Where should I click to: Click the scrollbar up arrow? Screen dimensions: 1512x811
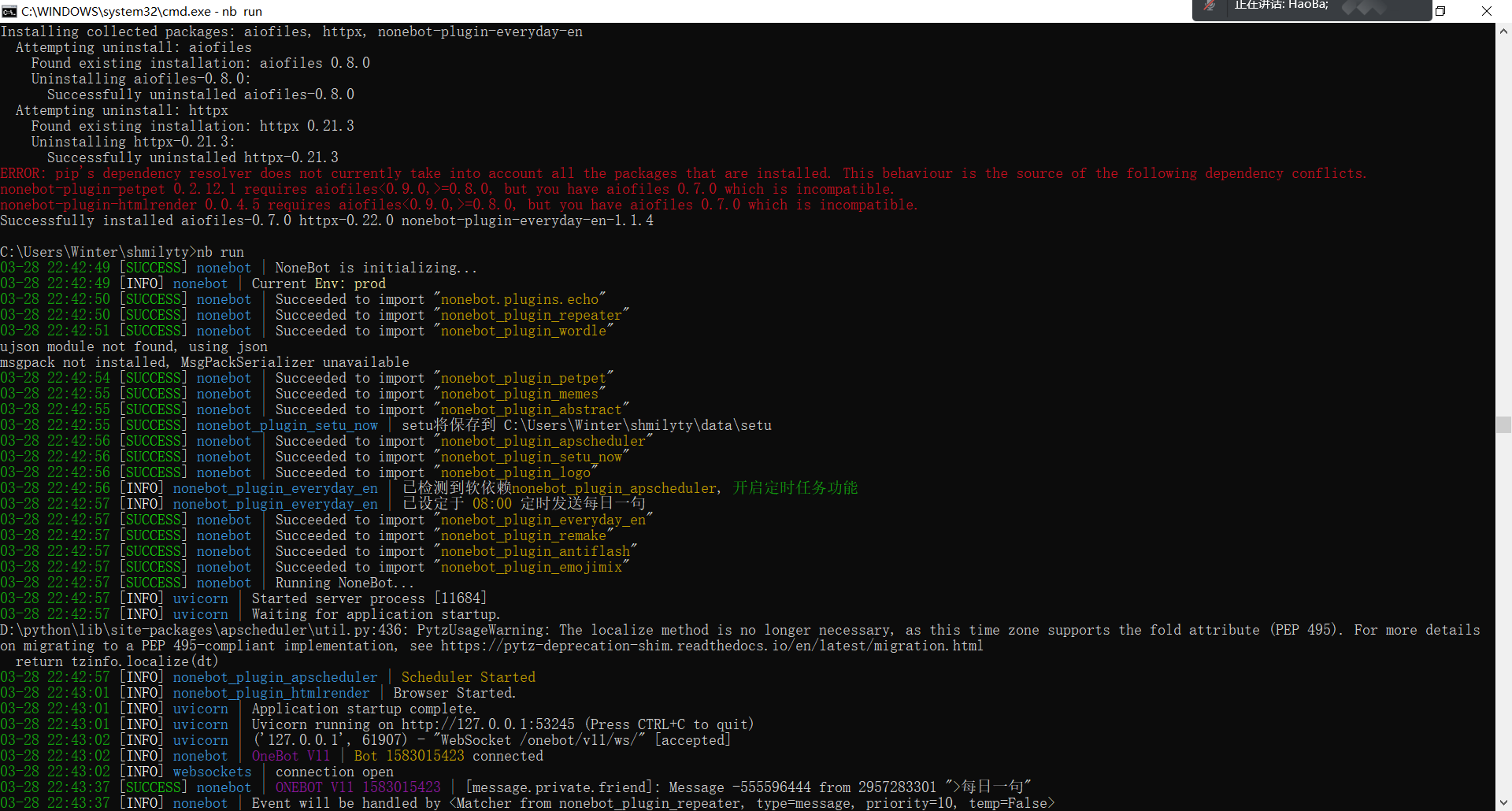tap(1503, 31)
